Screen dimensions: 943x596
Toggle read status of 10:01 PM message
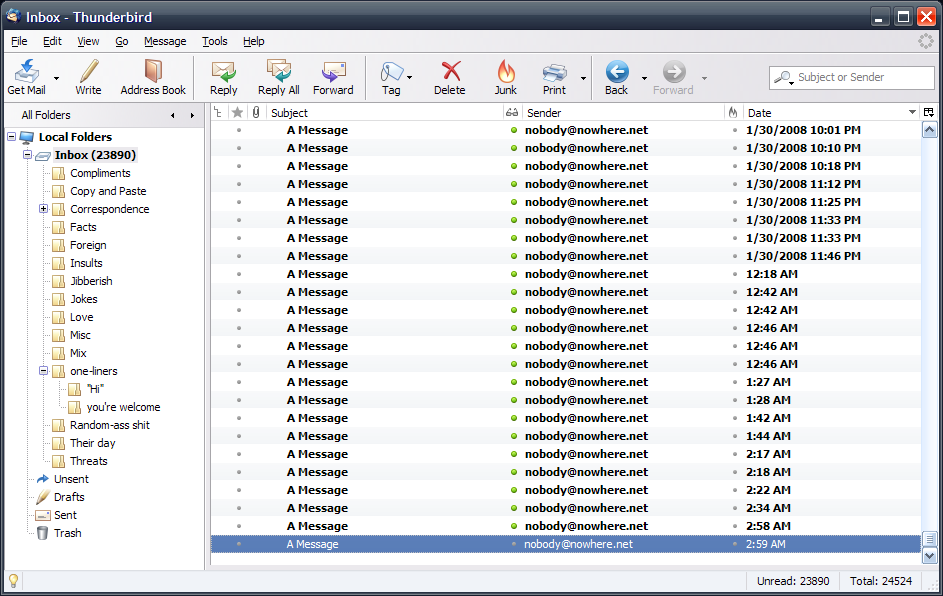(514, 130)
